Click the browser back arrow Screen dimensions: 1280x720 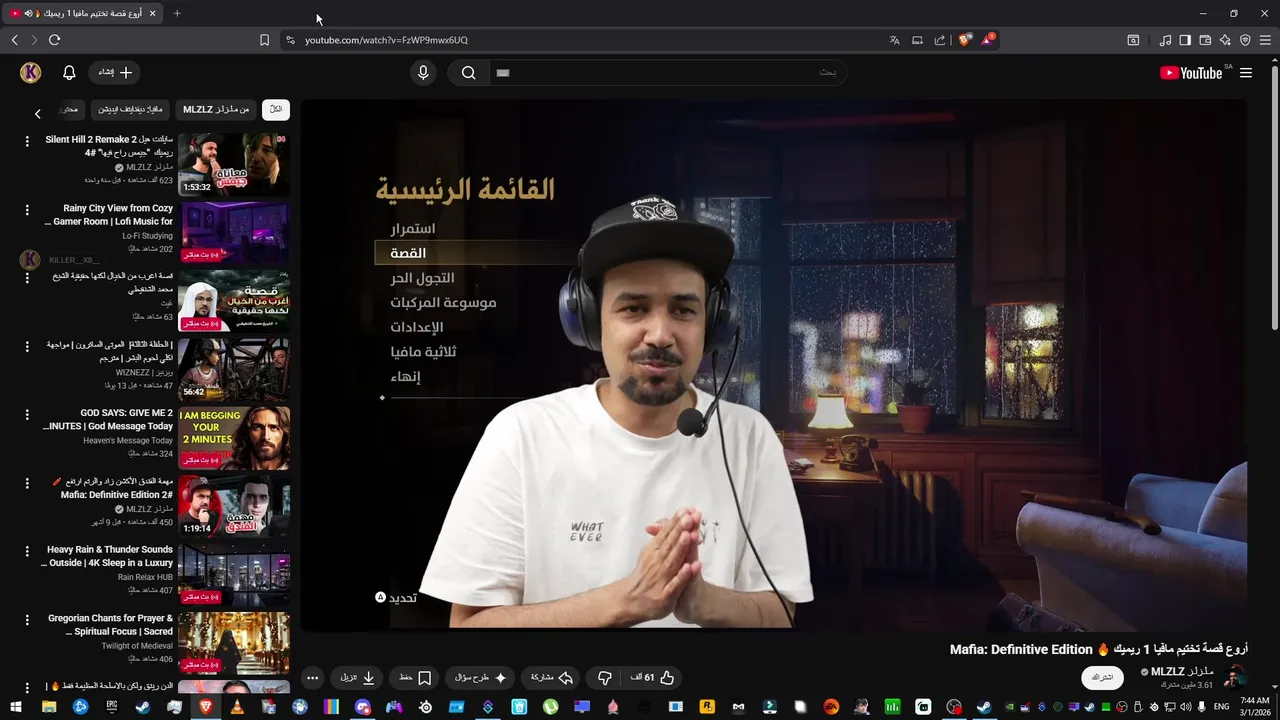pyautogui.click(x=14, y=40)
